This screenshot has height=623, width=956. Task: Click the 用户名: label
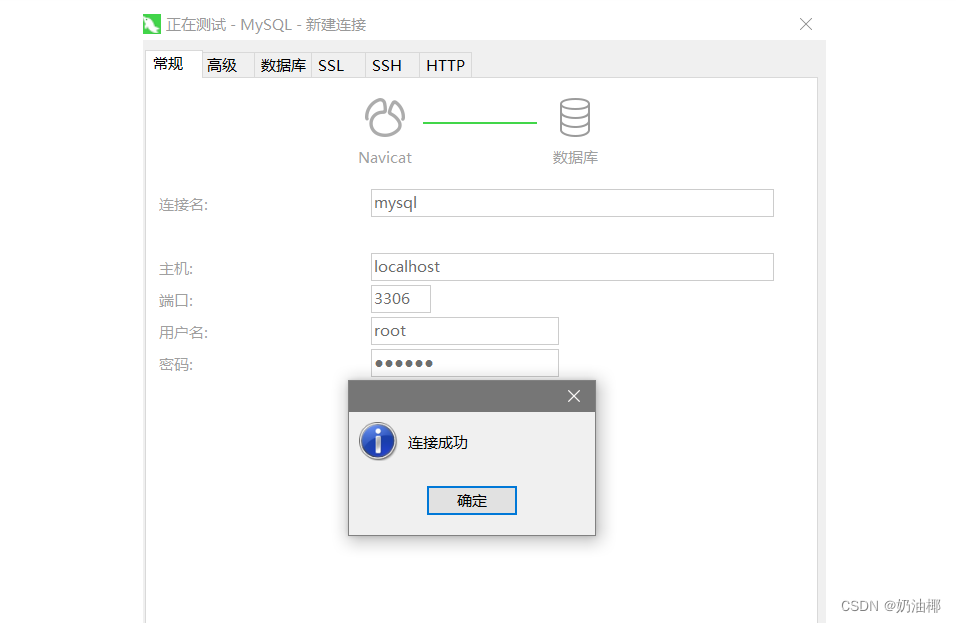[x=183, y=333]
